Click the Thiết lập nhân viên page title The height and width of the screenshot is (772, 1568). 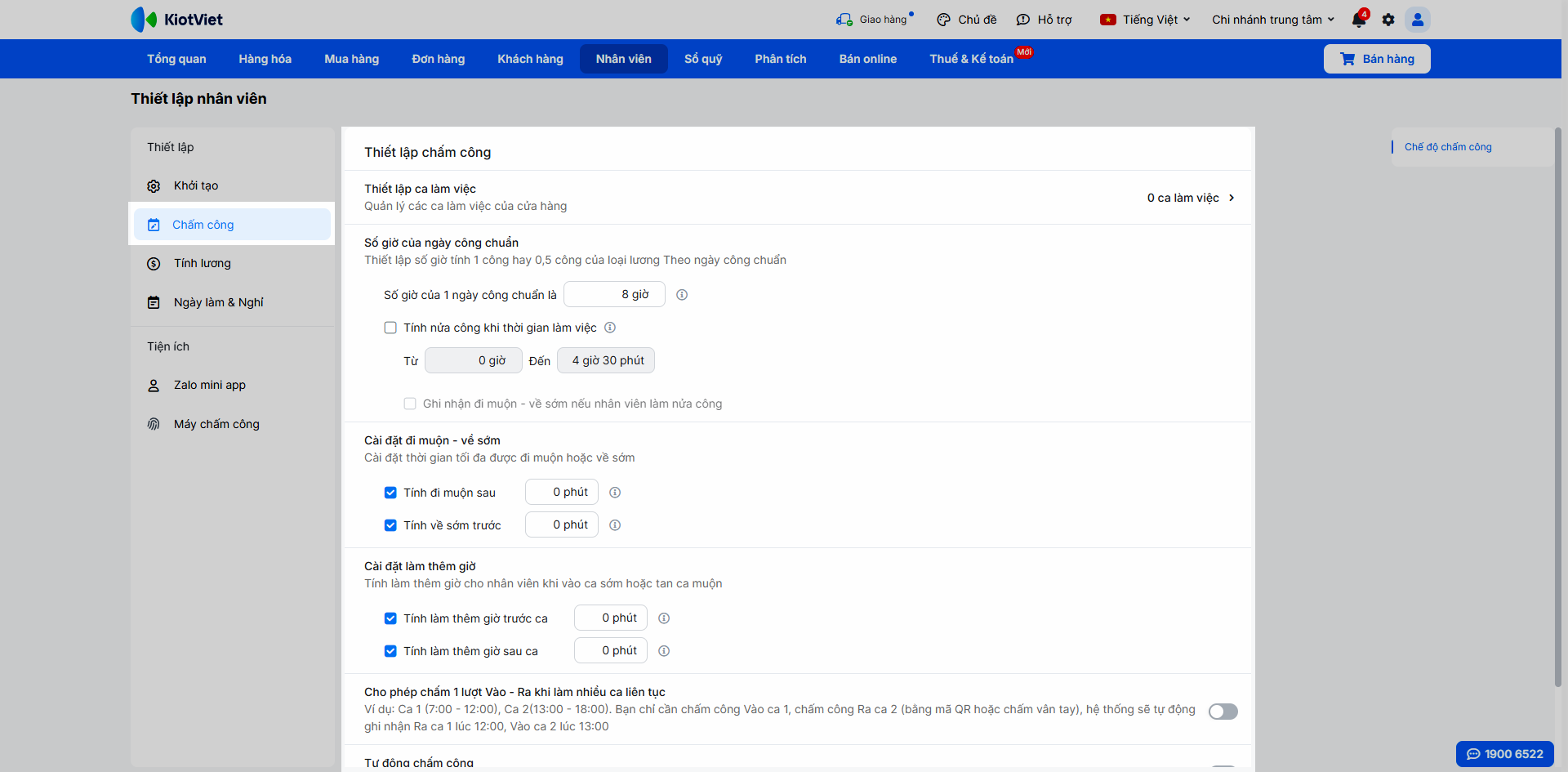pyautogui.click(x=198, y=99)
